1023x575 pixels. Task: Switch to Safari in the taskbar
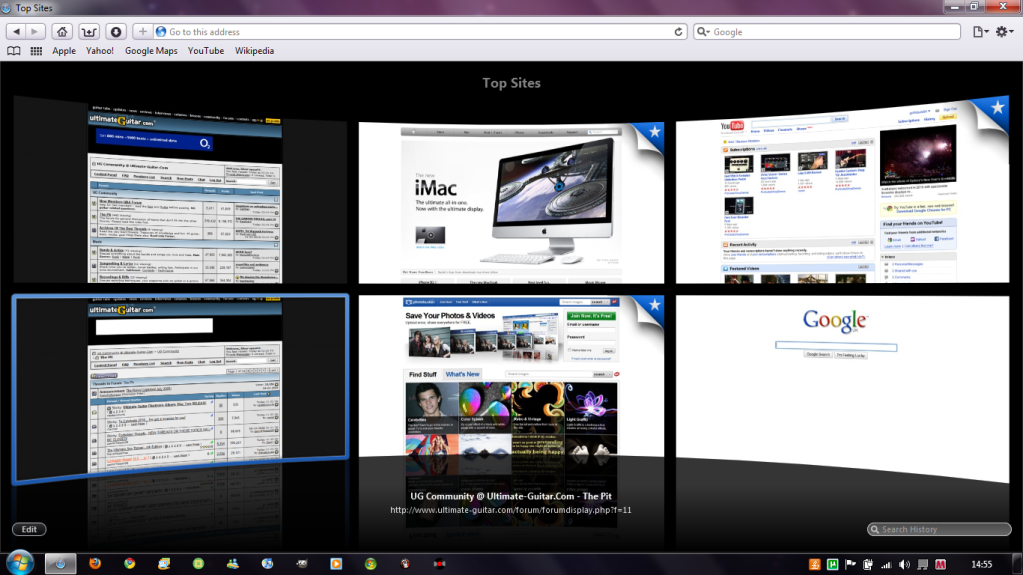pyautogui.click(x=60, y=563)
